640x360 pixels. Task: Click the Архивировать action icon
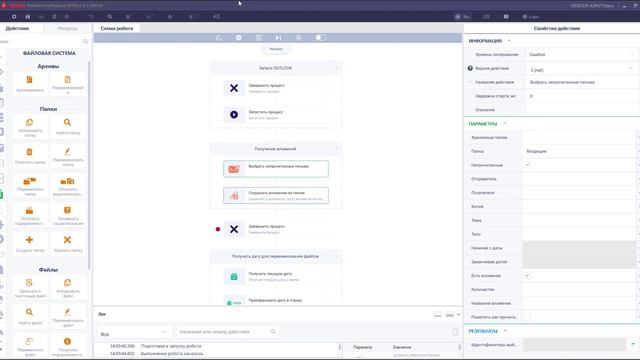pyautogui.click(x=29, y=80)
